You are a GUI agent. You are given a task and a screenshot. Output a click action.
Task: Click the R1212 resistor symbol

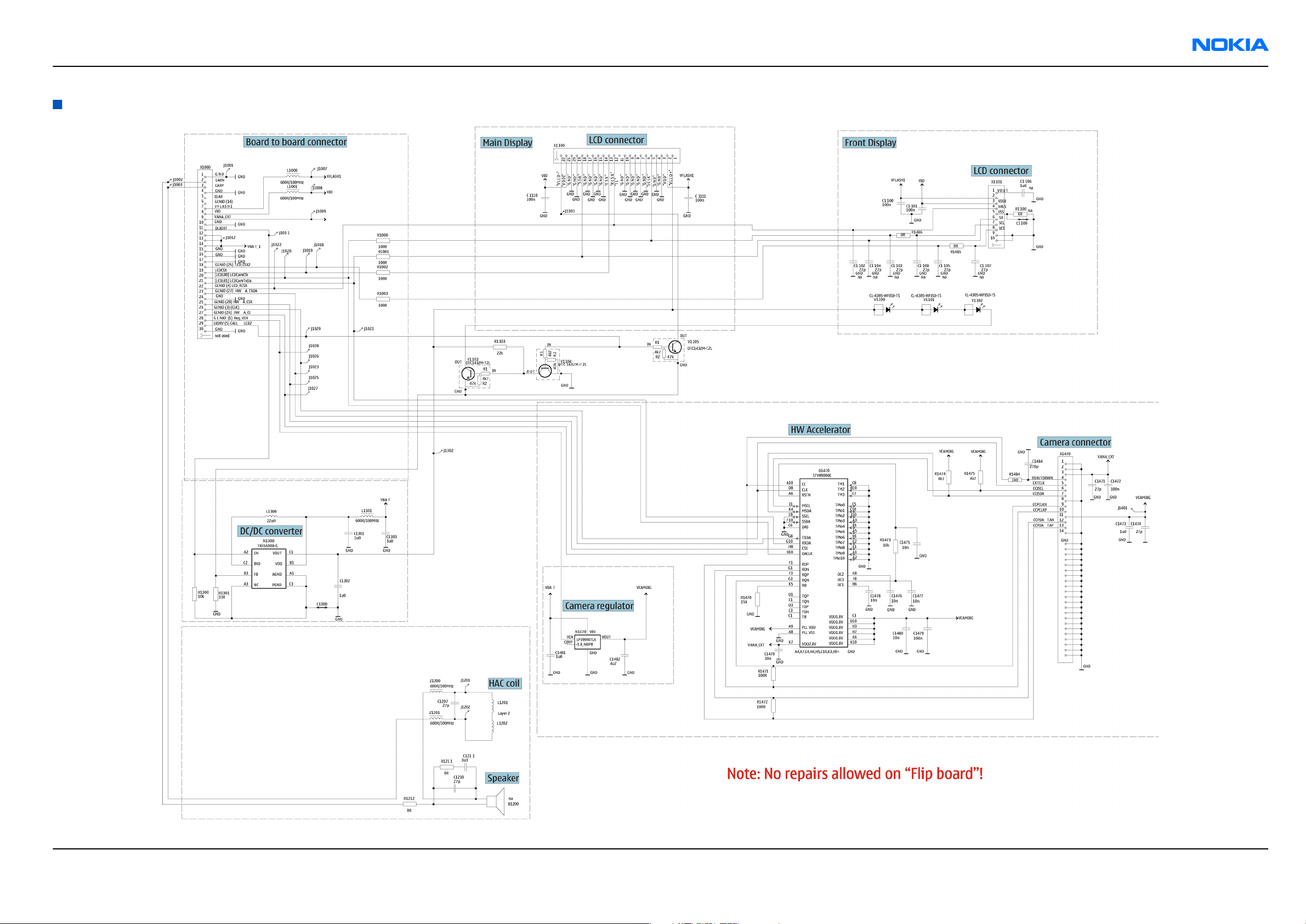[x=410, y=804]
